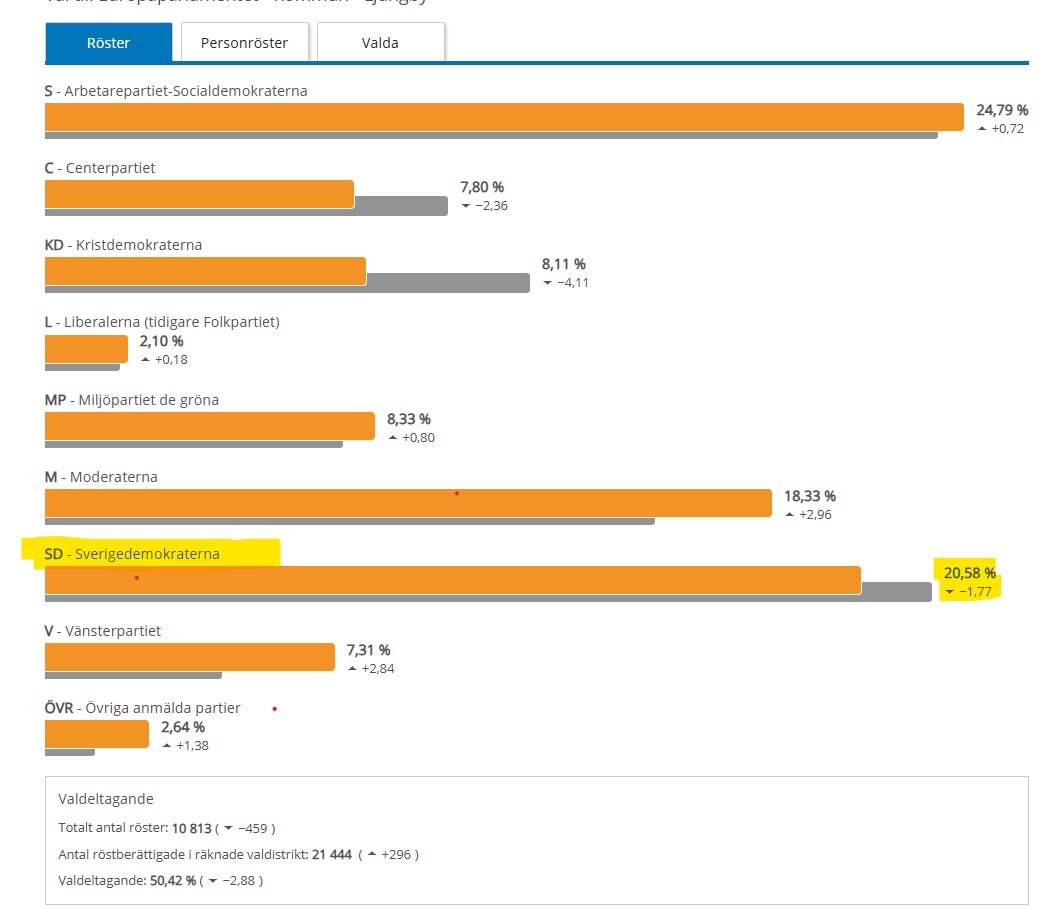Open the Personröster tab

coord(244,42)
